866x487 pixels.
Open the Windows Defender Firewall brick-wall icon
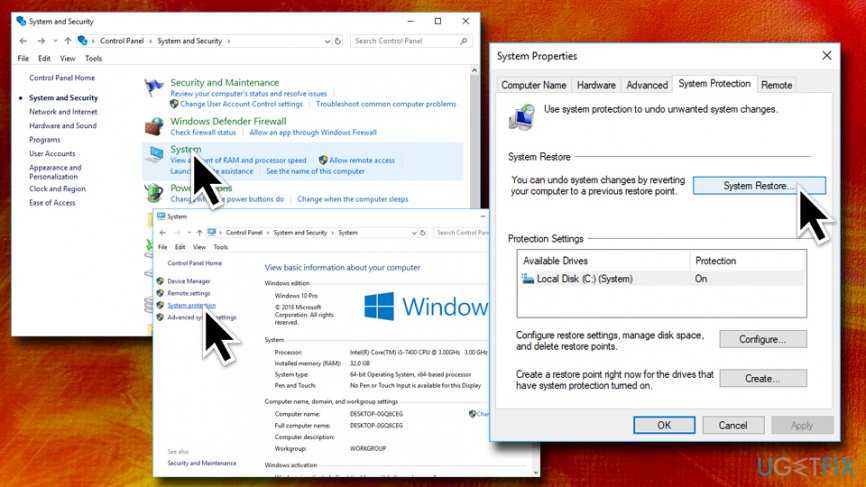point(154,126)
